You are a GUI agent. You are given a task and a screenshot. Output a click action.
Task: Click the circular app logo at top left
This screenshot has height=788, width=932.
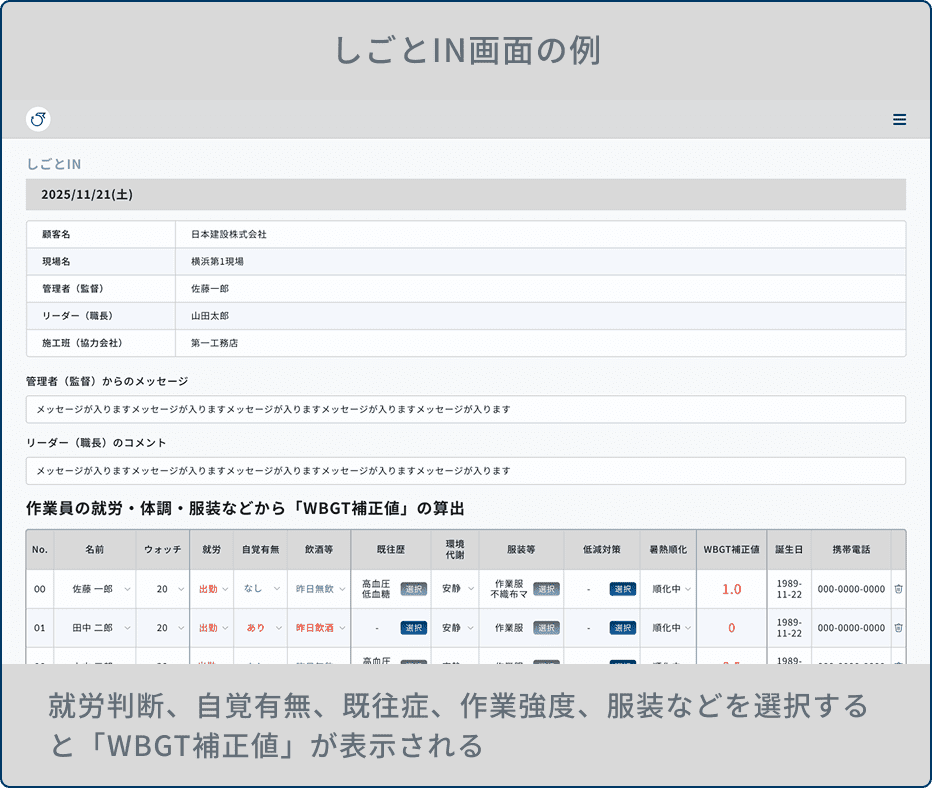[38, 118]
